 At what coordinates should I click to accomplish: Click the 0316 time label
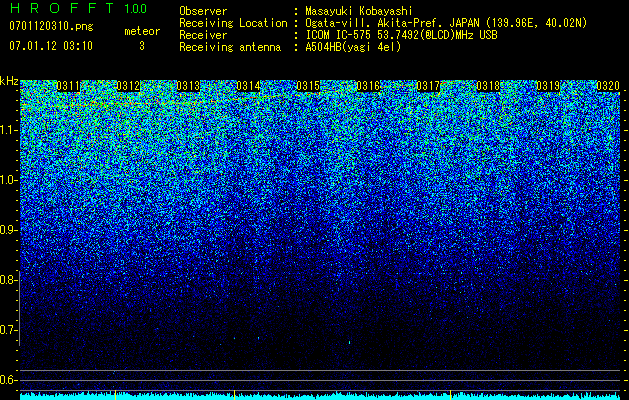368,86
